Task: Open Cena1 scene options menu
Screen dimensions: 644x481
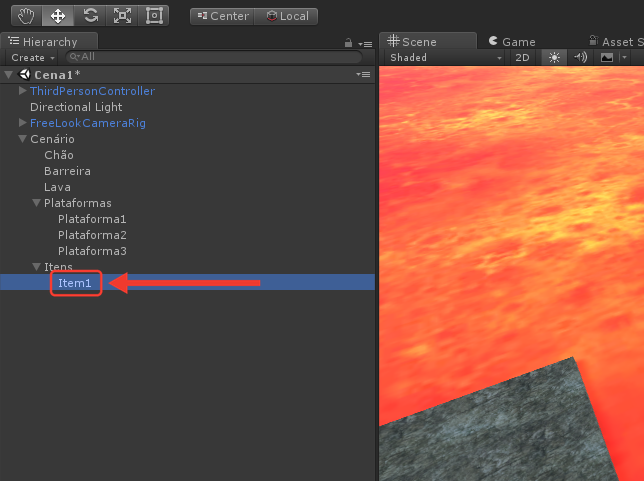Action: pos(363,74)
